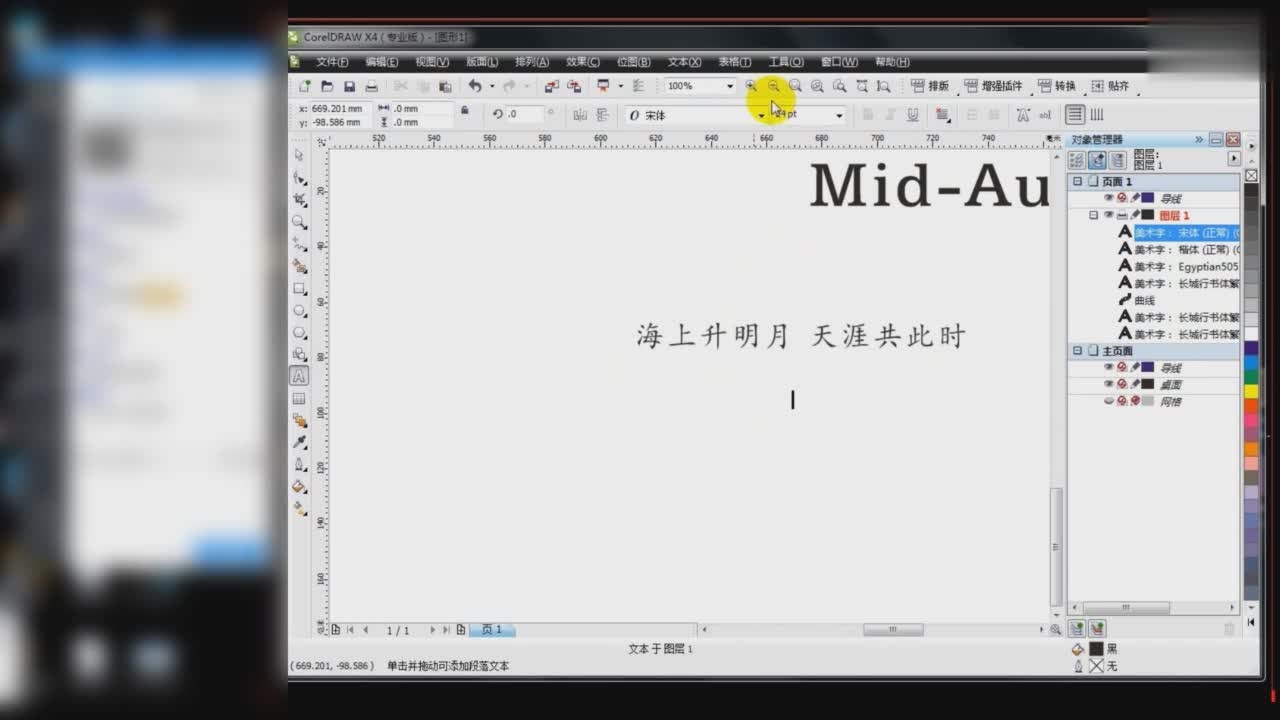Viewport: 1280px width, 720px height.
Task: Select the Outline Pen tool in the toolbox
Action: click(299, 464)
